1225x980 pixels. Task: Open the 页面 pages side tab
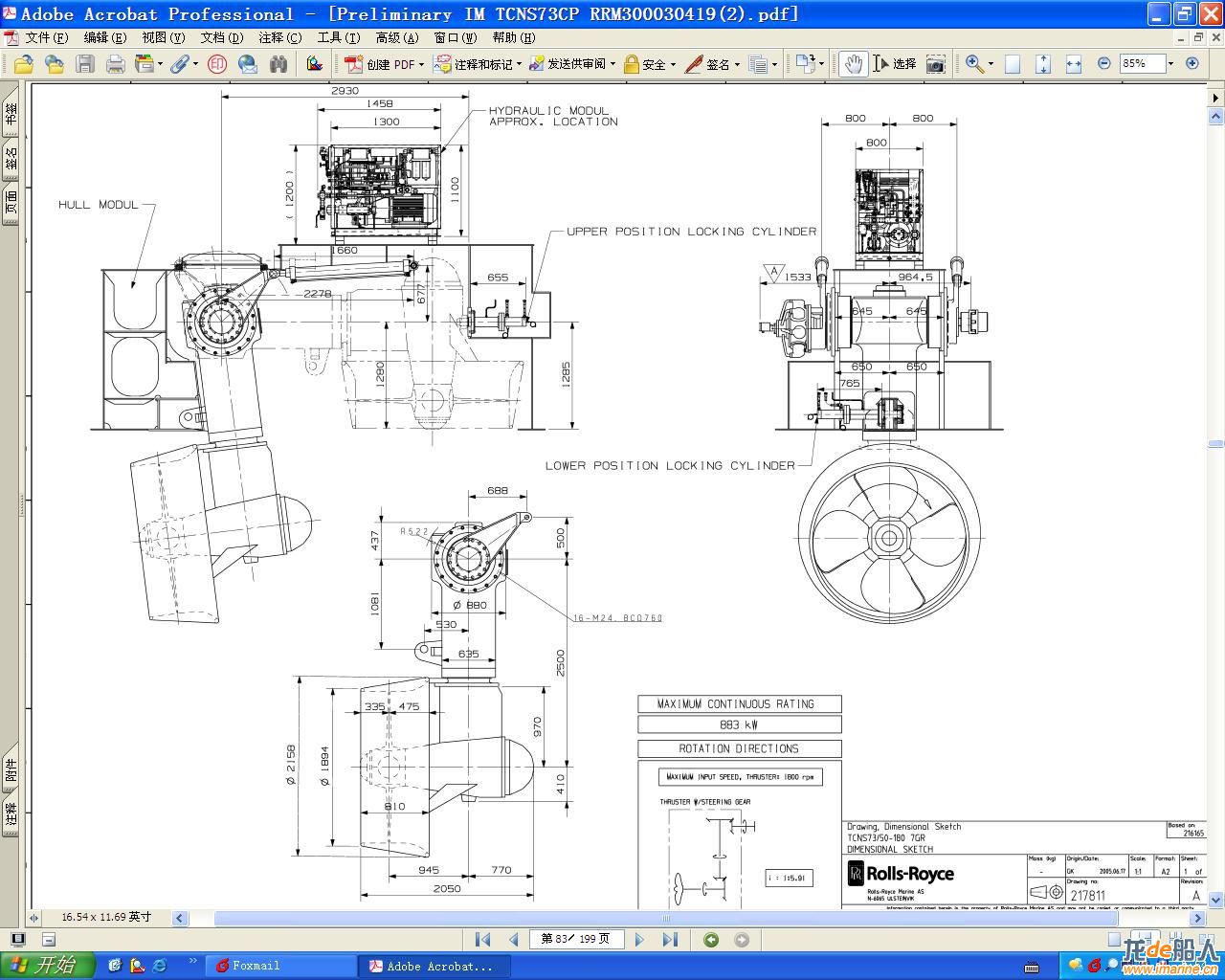(x=11, y=203)
